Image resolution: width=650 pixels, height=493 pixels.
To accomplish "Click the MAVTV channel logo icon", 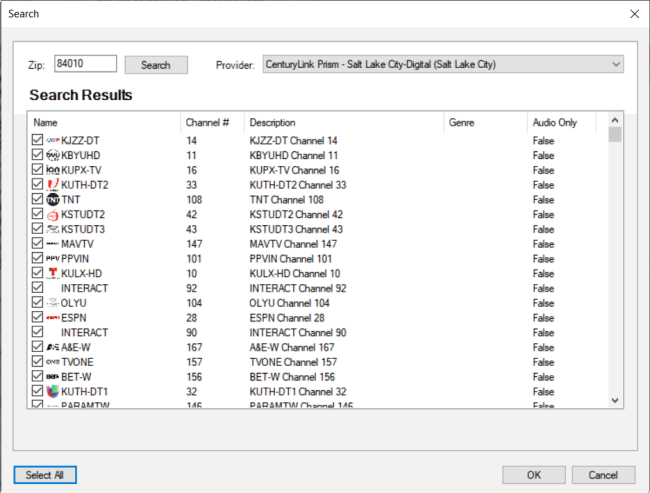I will [53, 244].
